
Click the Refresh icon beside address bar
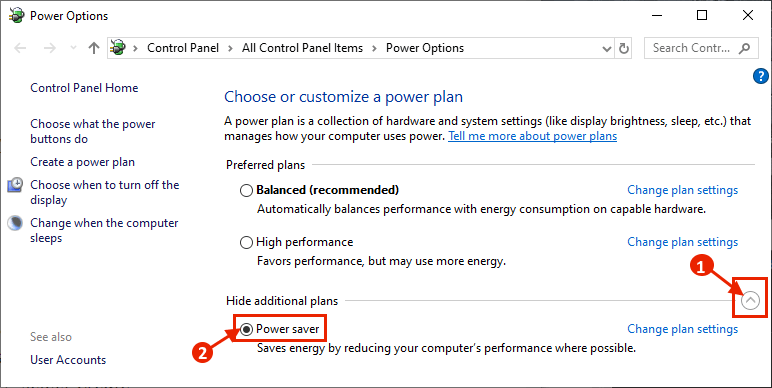623,48
